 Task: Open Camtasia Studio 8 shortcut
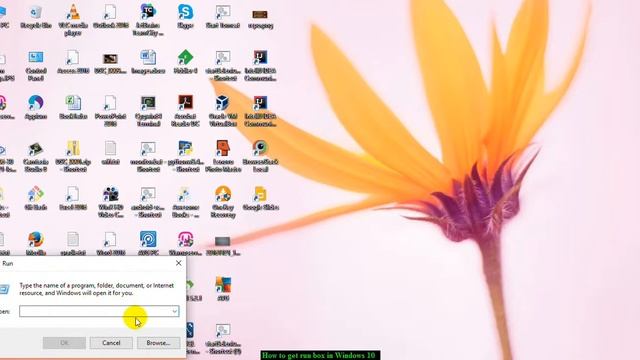pos(36,149)
